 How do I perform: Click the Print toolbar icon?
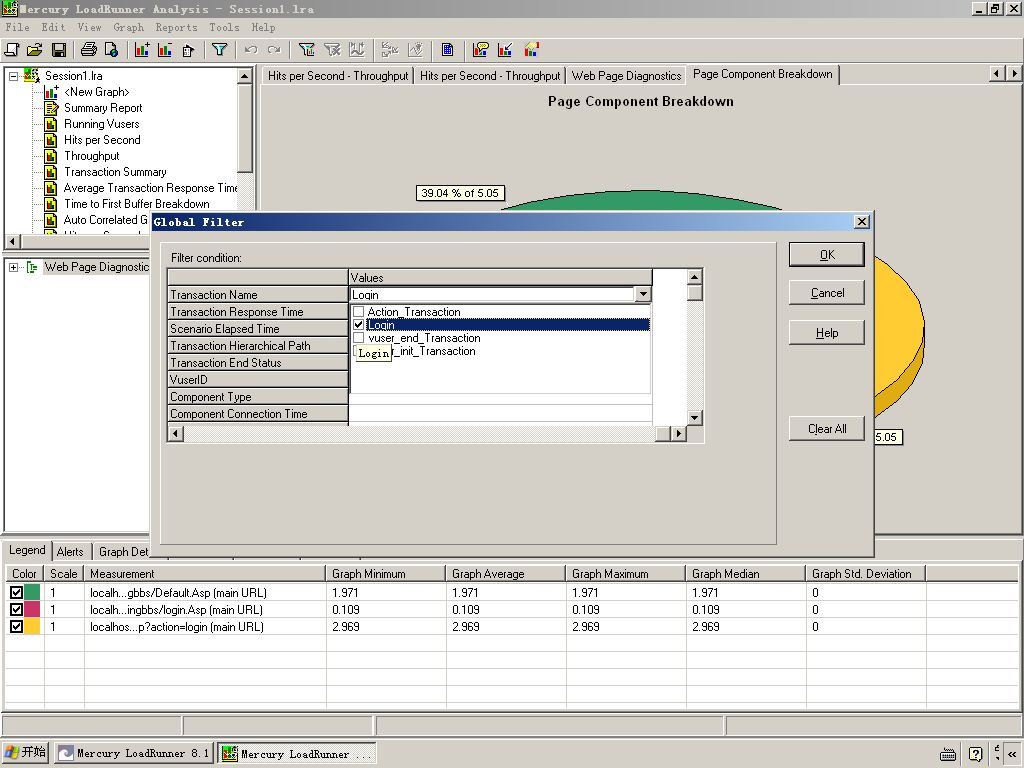pos(89,50)
